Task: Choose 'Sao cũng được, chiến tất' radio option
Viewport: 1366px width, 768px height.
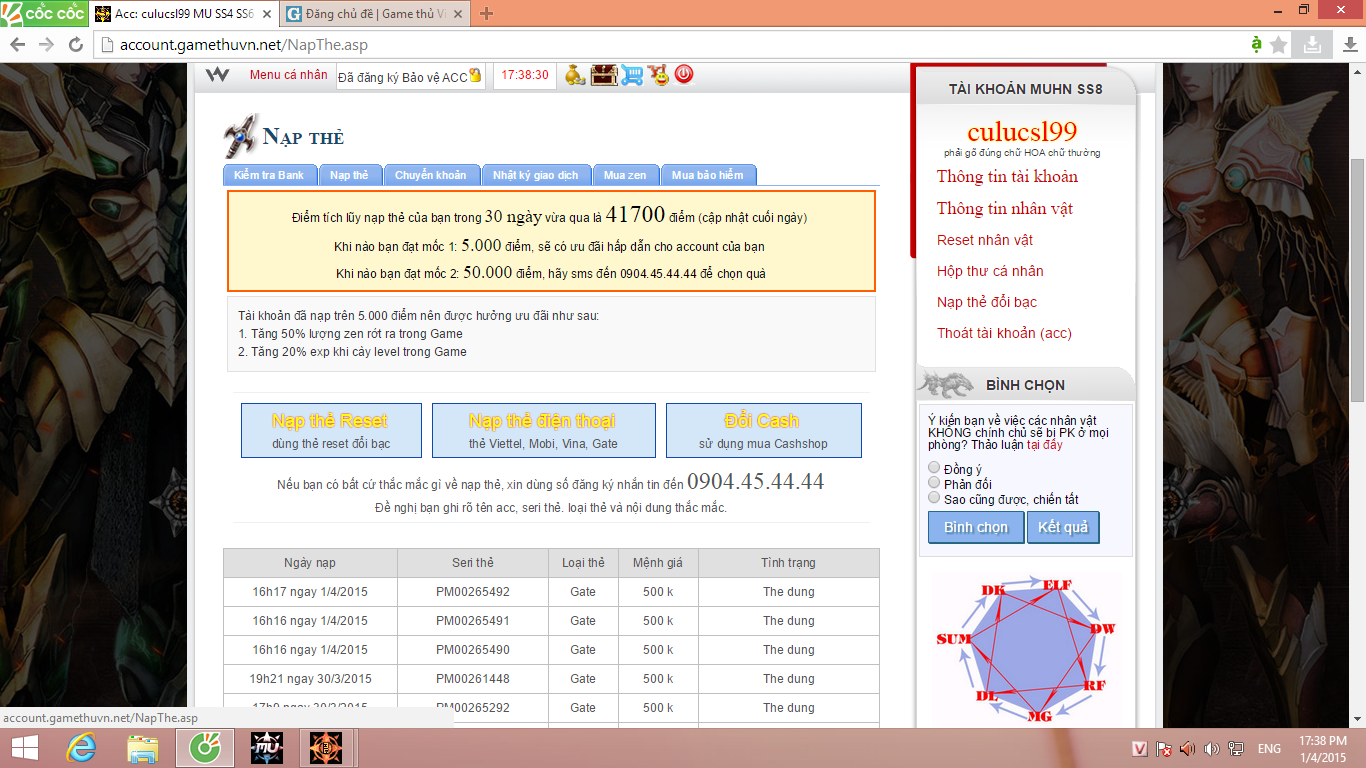Action: point(934,498)
